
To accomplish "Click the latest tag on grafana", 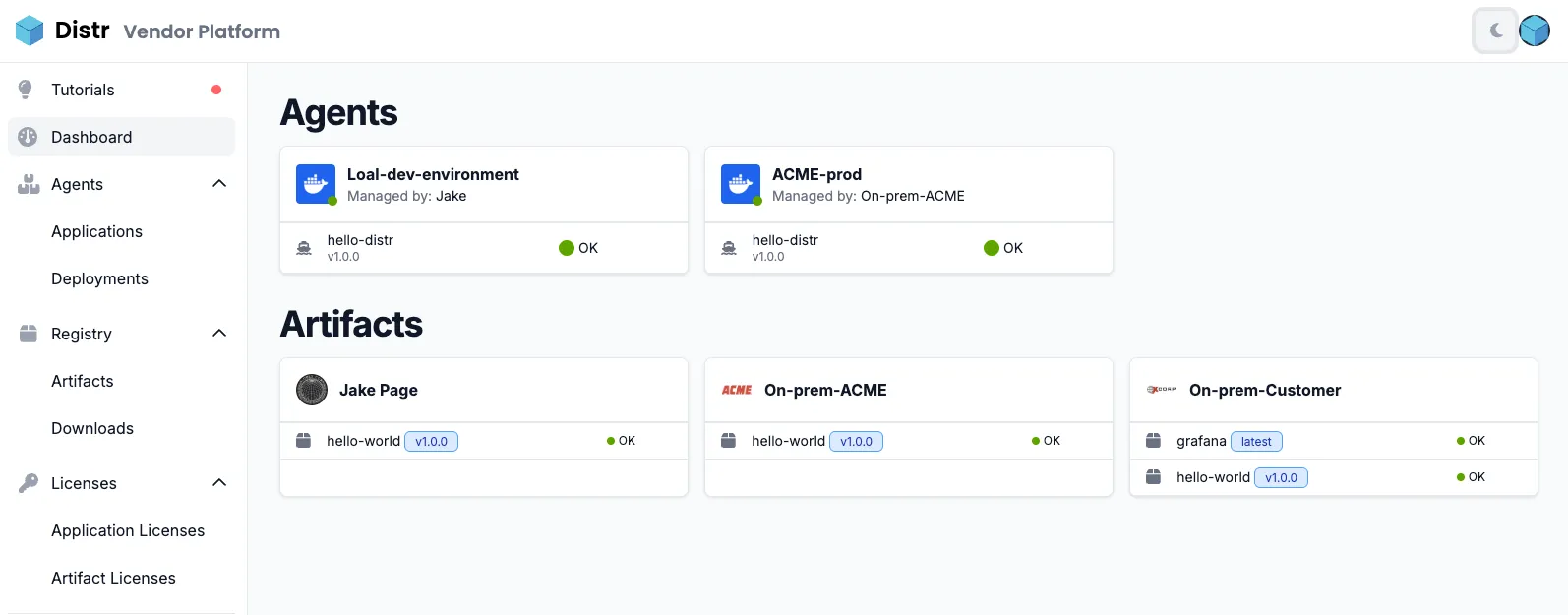I will [1256, 442].
